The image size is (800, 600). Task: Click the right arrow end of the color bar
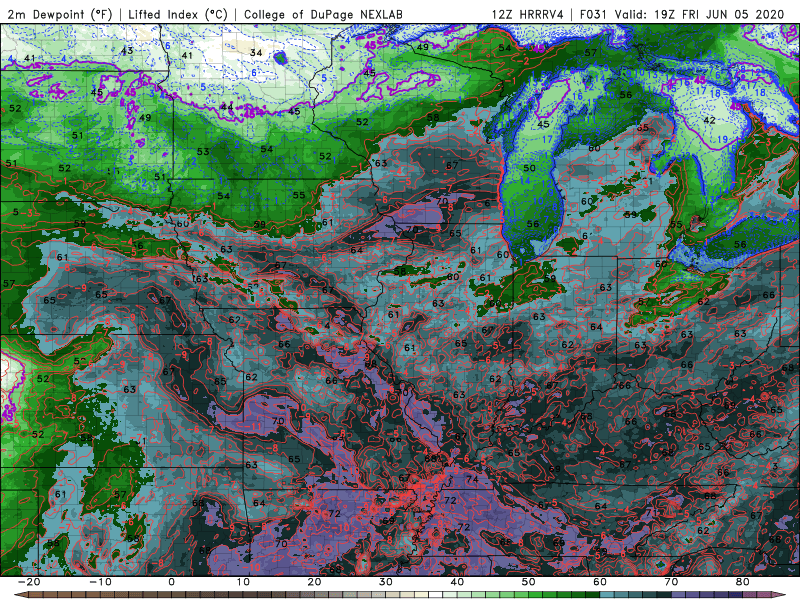coord(780,595)
